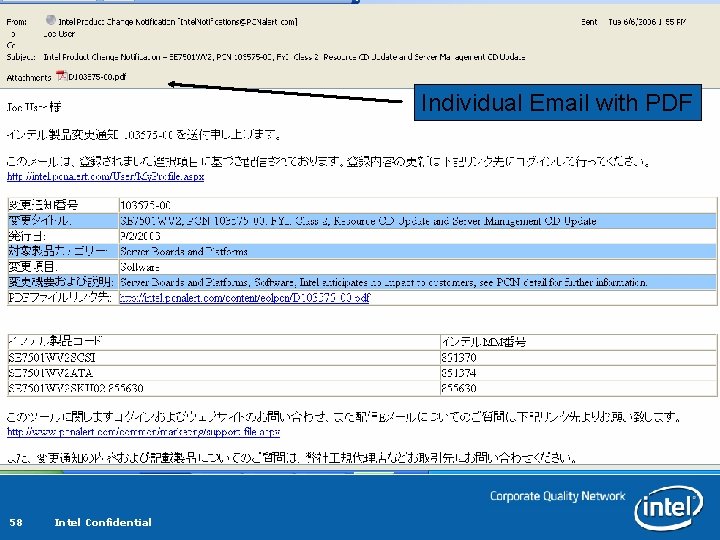Open the PDF file link for D103575-00
This screenshot has width=720, height=540.
point(244,298)
